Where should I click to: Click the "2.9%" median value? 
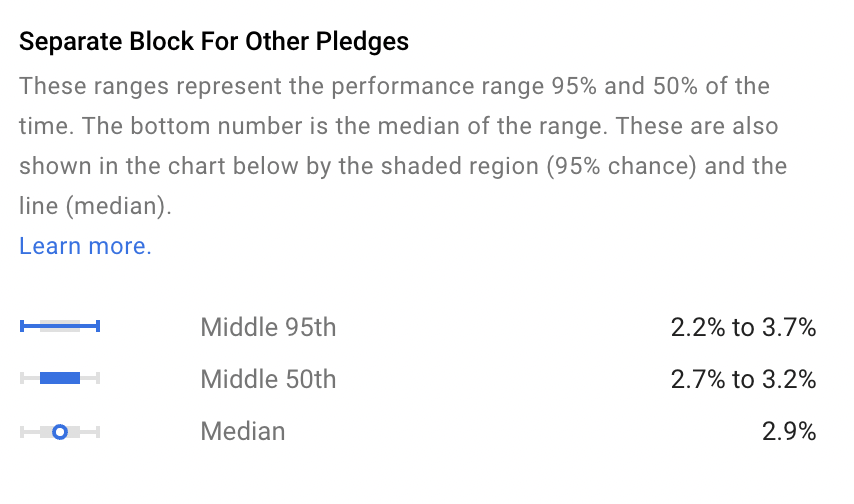(788, 432)
